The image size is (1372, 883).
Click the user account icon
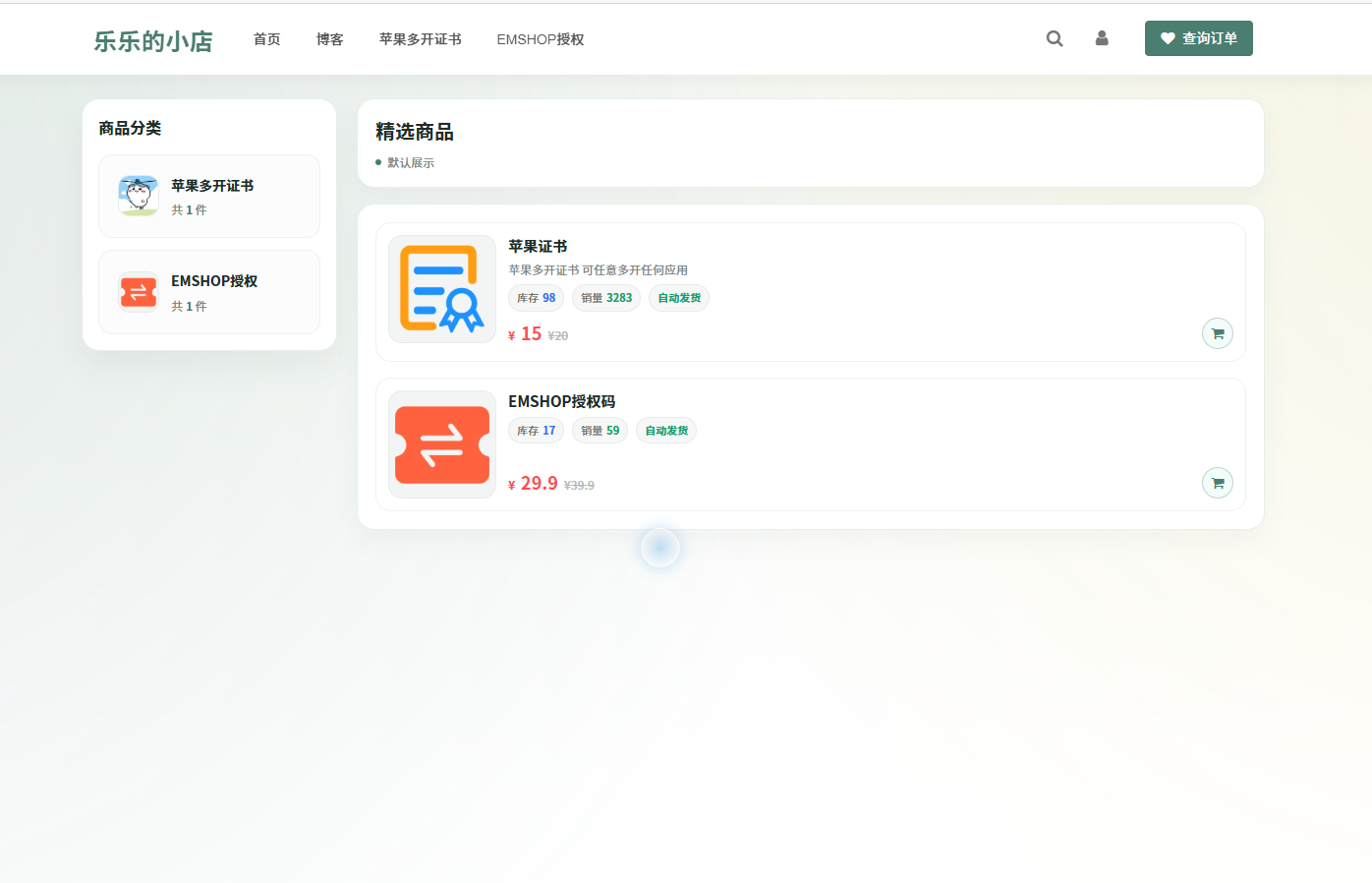[1101, 38]
